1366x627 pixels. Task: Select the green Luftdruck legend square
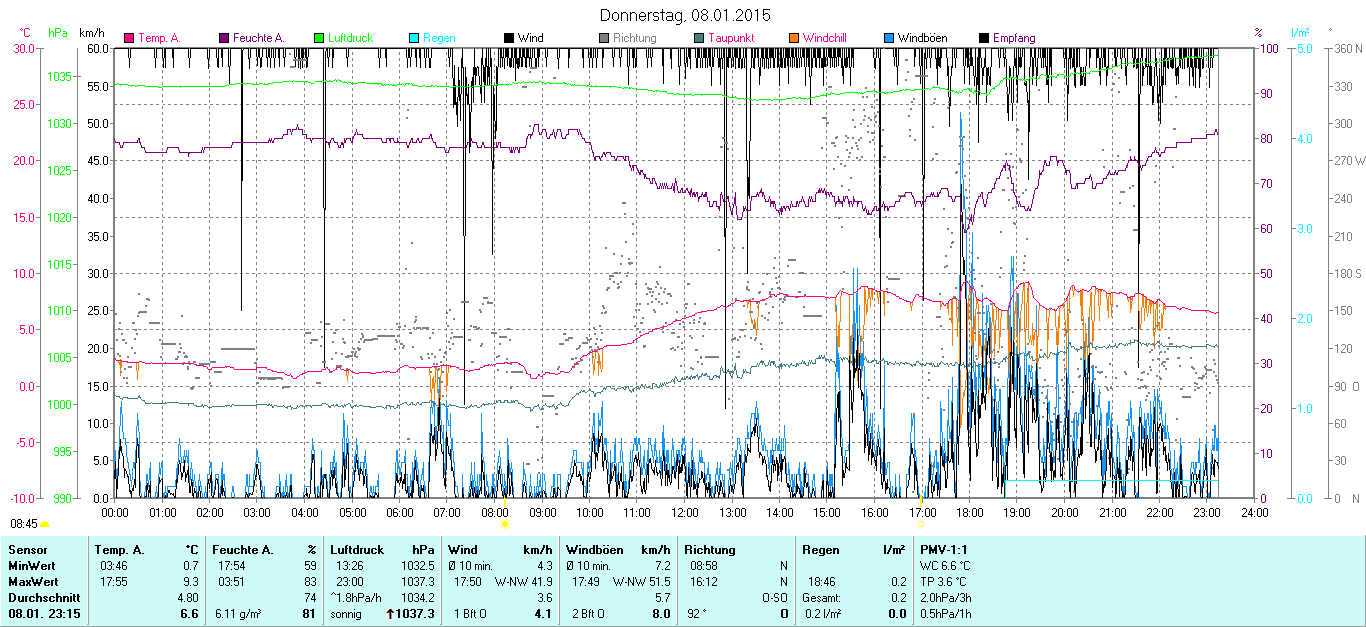point(319,38)
